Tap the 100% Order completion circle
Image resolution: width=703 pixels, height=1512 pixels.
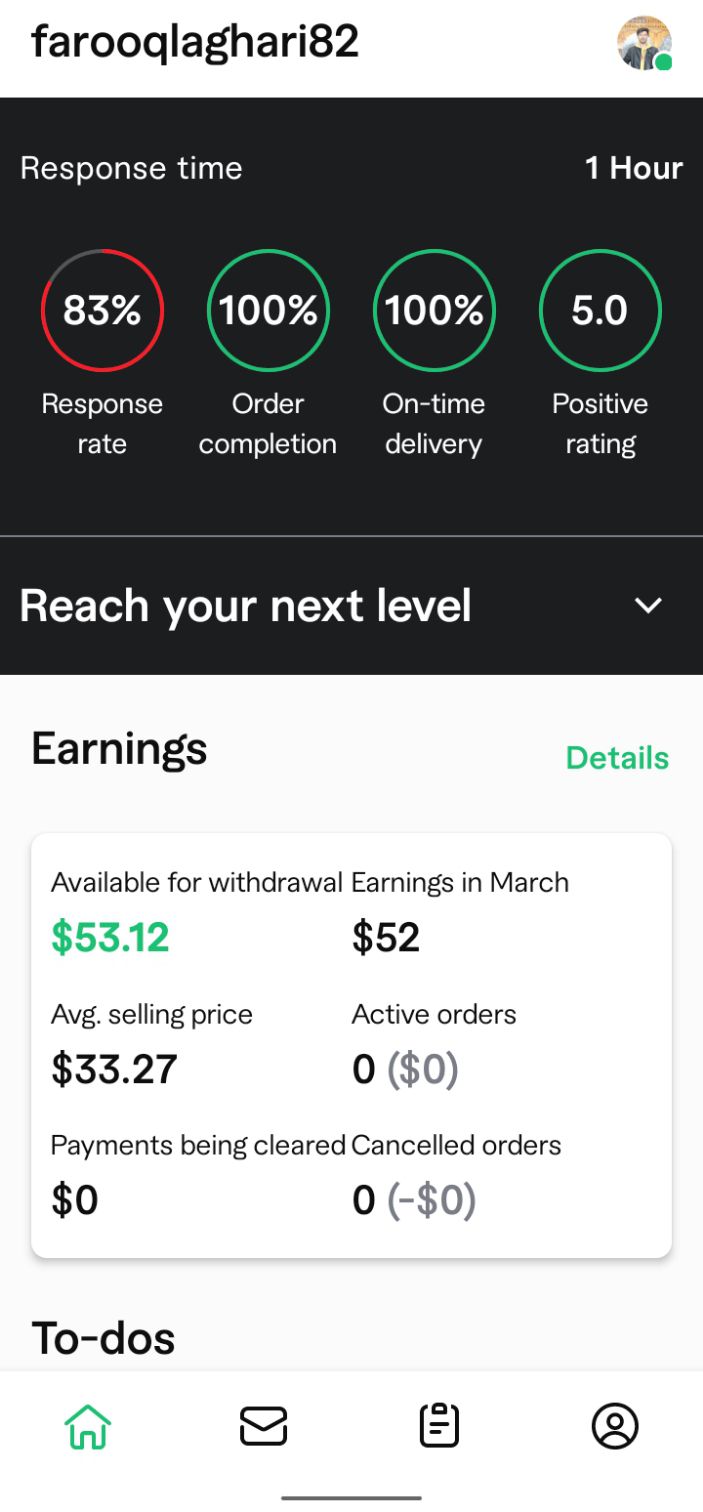(268, 311)
